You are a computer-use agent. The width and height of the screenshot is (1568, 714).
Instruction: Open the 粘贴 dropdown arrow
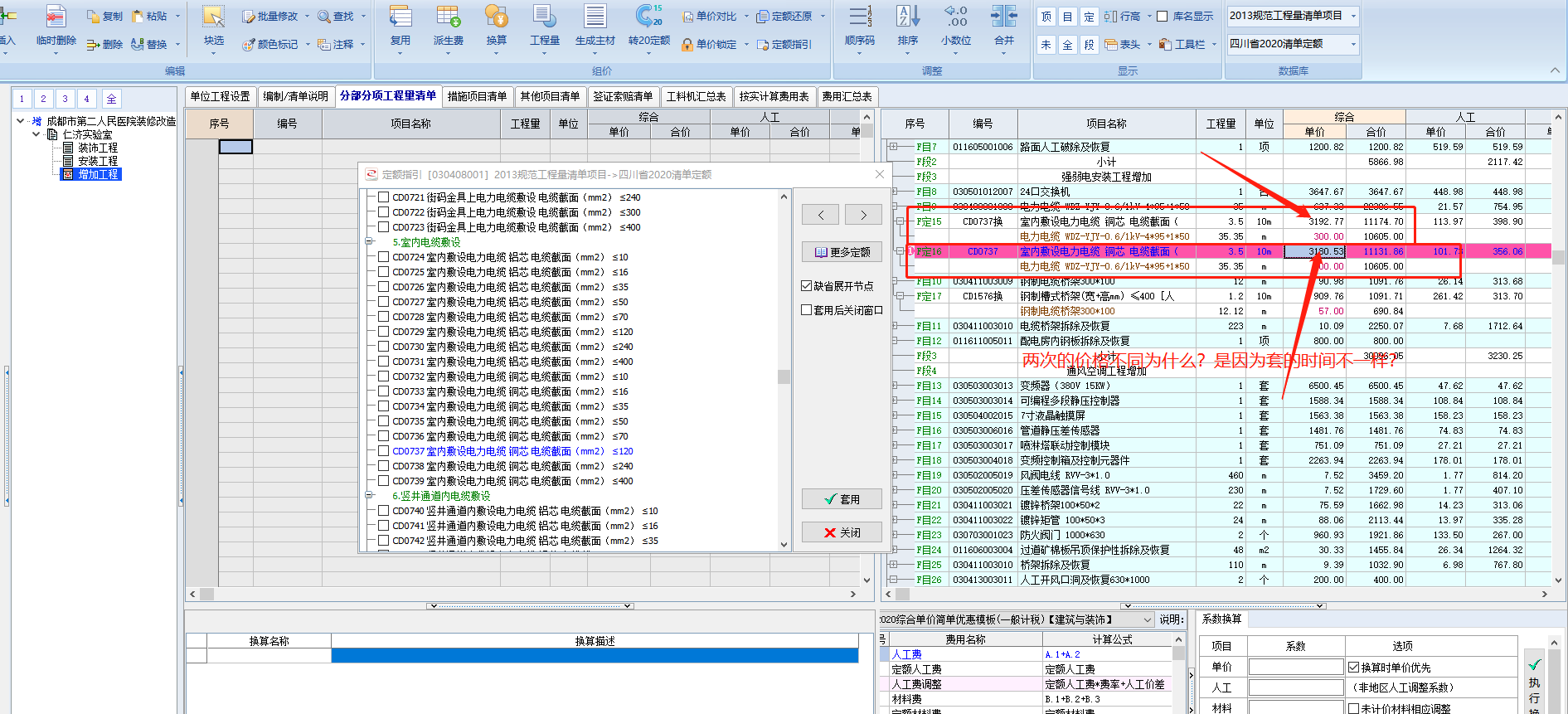click(x=178, y=16)
